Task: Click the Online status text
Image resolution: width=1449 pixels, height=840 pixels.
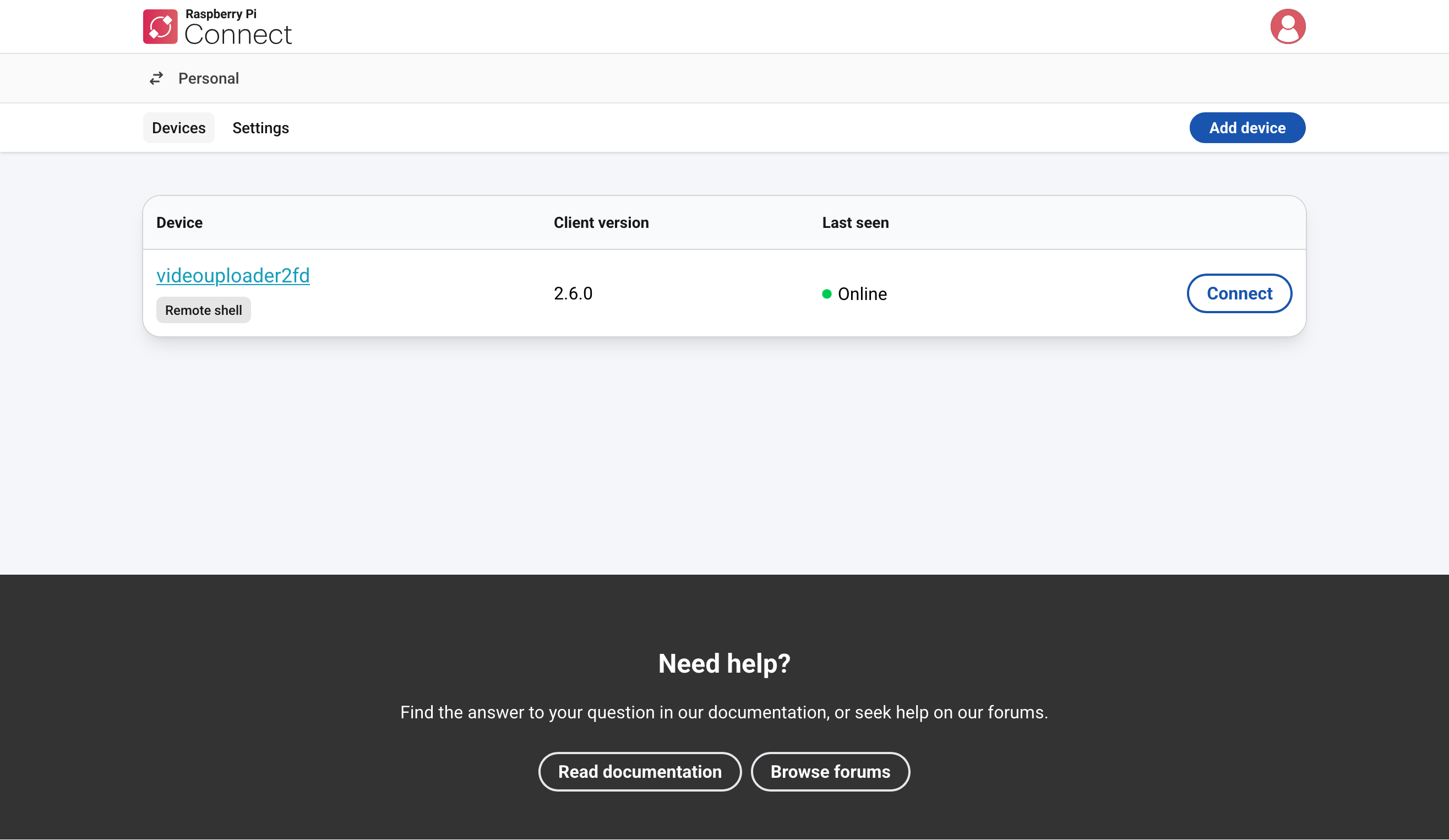Action: click(862, 294)
